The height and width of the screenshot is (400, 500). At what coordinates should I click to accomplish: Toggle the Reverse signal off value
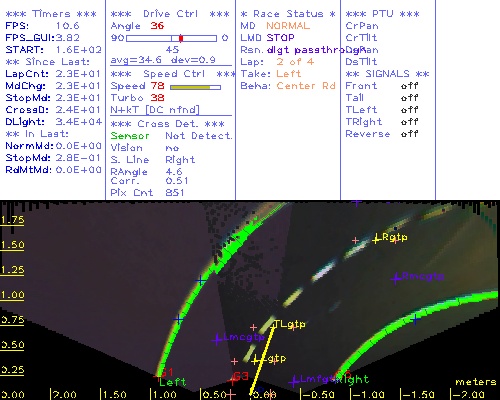(x=409, y=134)
